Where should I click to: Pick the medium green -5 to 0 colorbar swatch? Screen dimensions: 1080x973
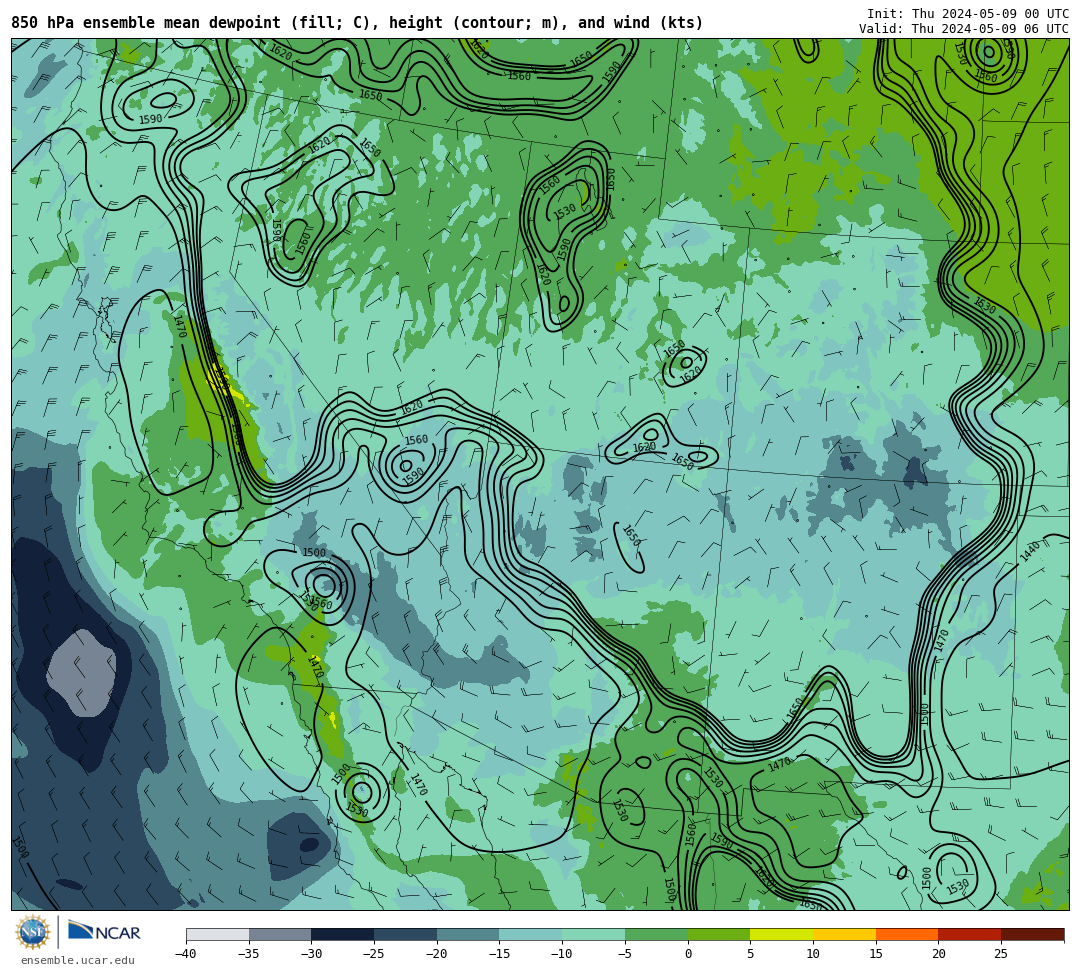[656, 934]
